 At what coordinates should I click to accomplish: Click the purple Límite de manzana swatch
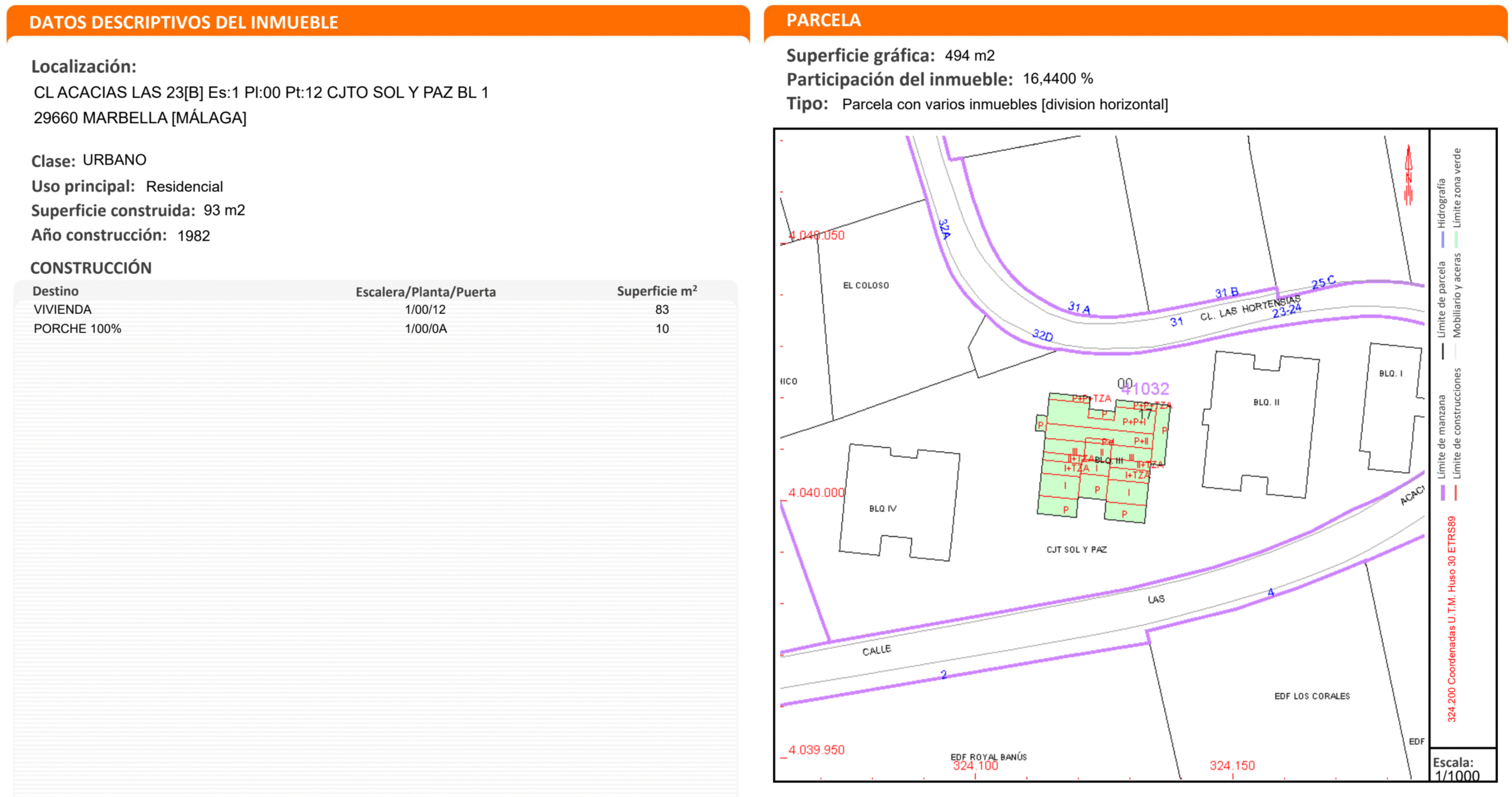click(1443, 493)
